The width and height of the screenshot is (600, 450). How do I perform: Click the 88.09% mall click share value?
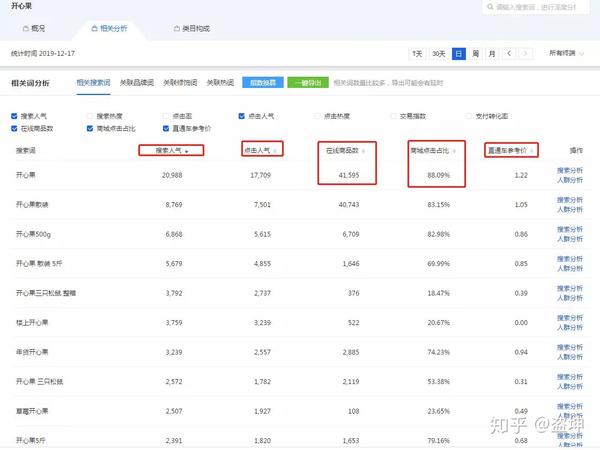coord(439,175)
